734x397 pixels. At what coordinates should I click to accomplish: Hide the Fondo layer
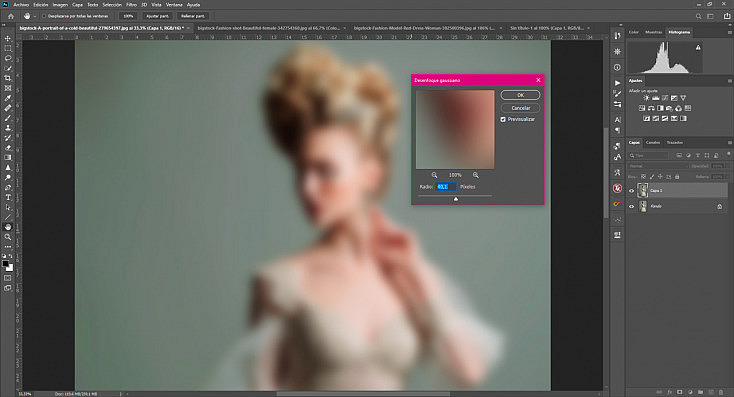[x=631, y=206]
